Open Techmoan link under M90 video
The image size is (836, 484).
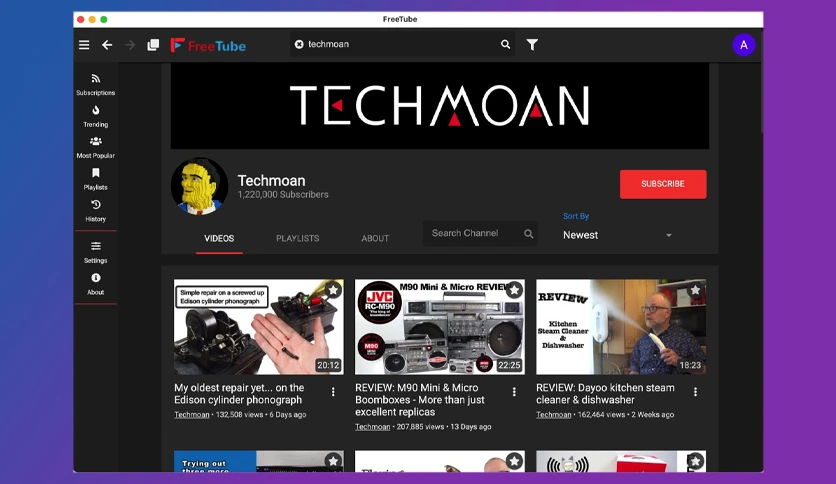point(372,427)
